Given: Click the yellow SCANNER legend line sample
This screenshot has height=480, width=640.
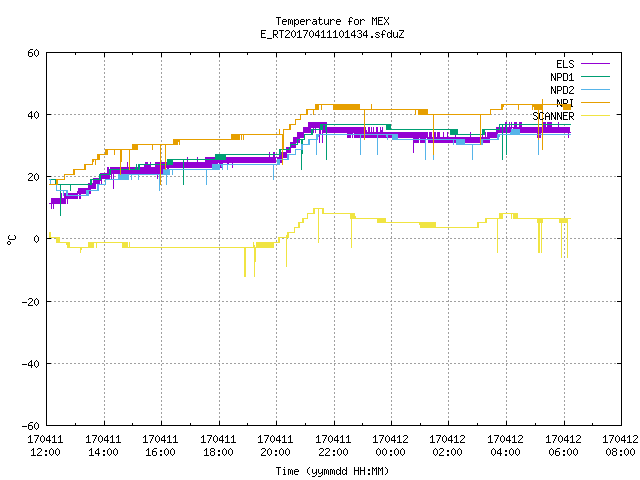Looking at the screenshot, I should pos(595,116).
